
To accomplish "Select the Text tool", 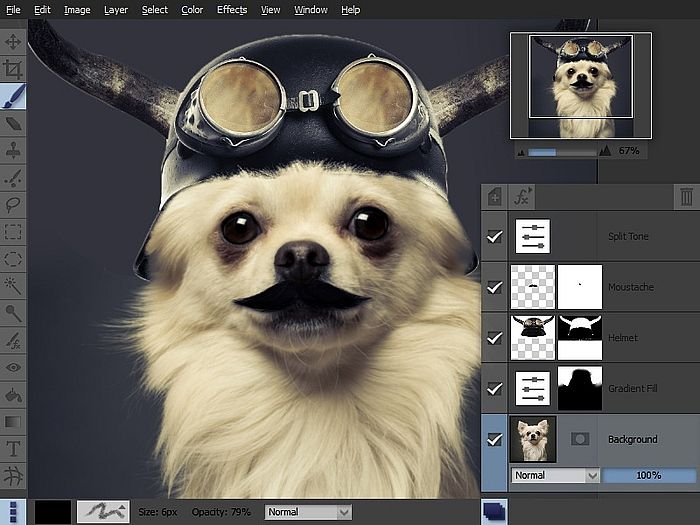I will (x=13, y=448).
